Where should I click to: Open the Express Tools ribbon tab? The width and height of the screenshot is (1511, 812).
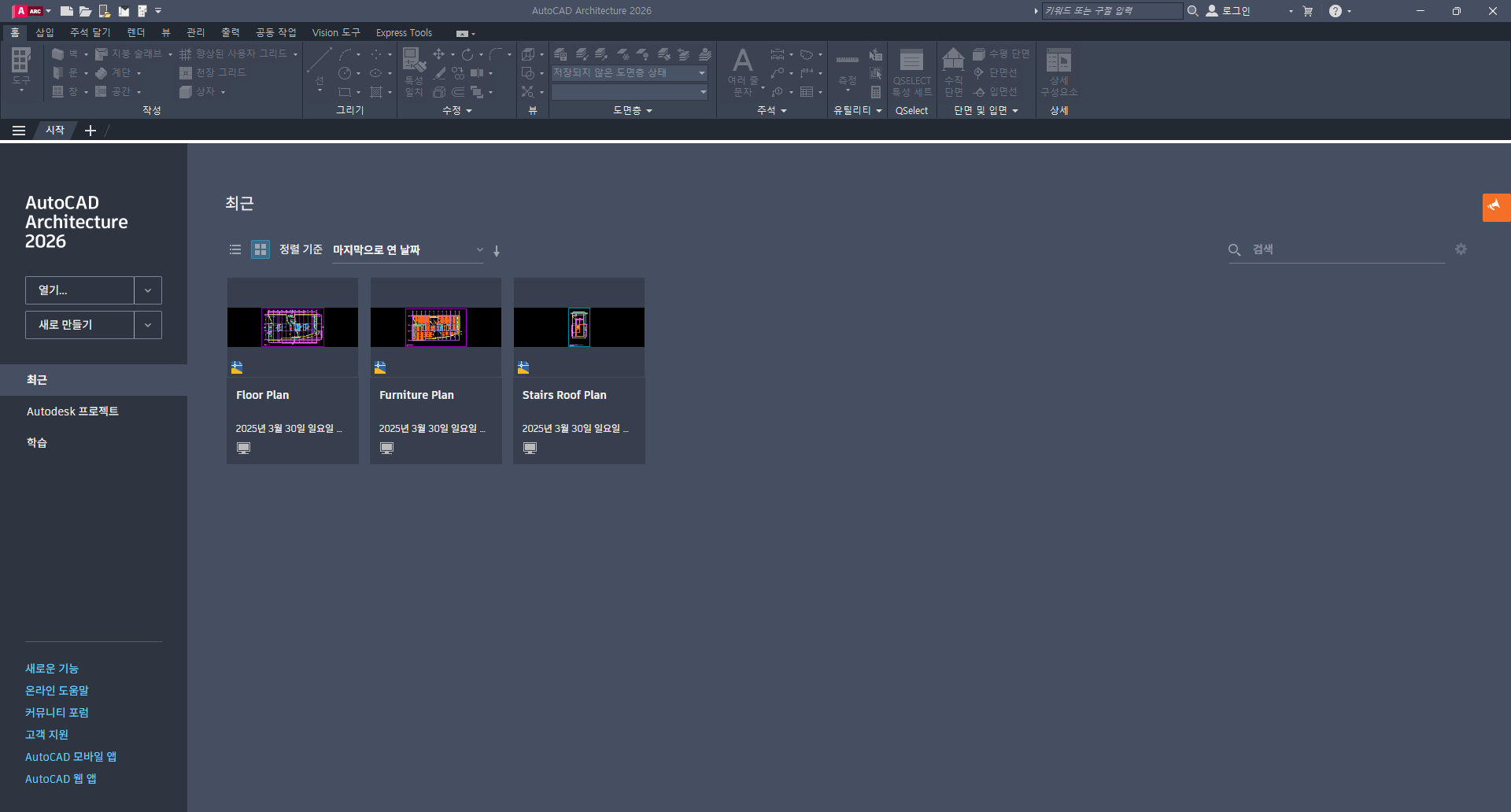tap(404, 32)
